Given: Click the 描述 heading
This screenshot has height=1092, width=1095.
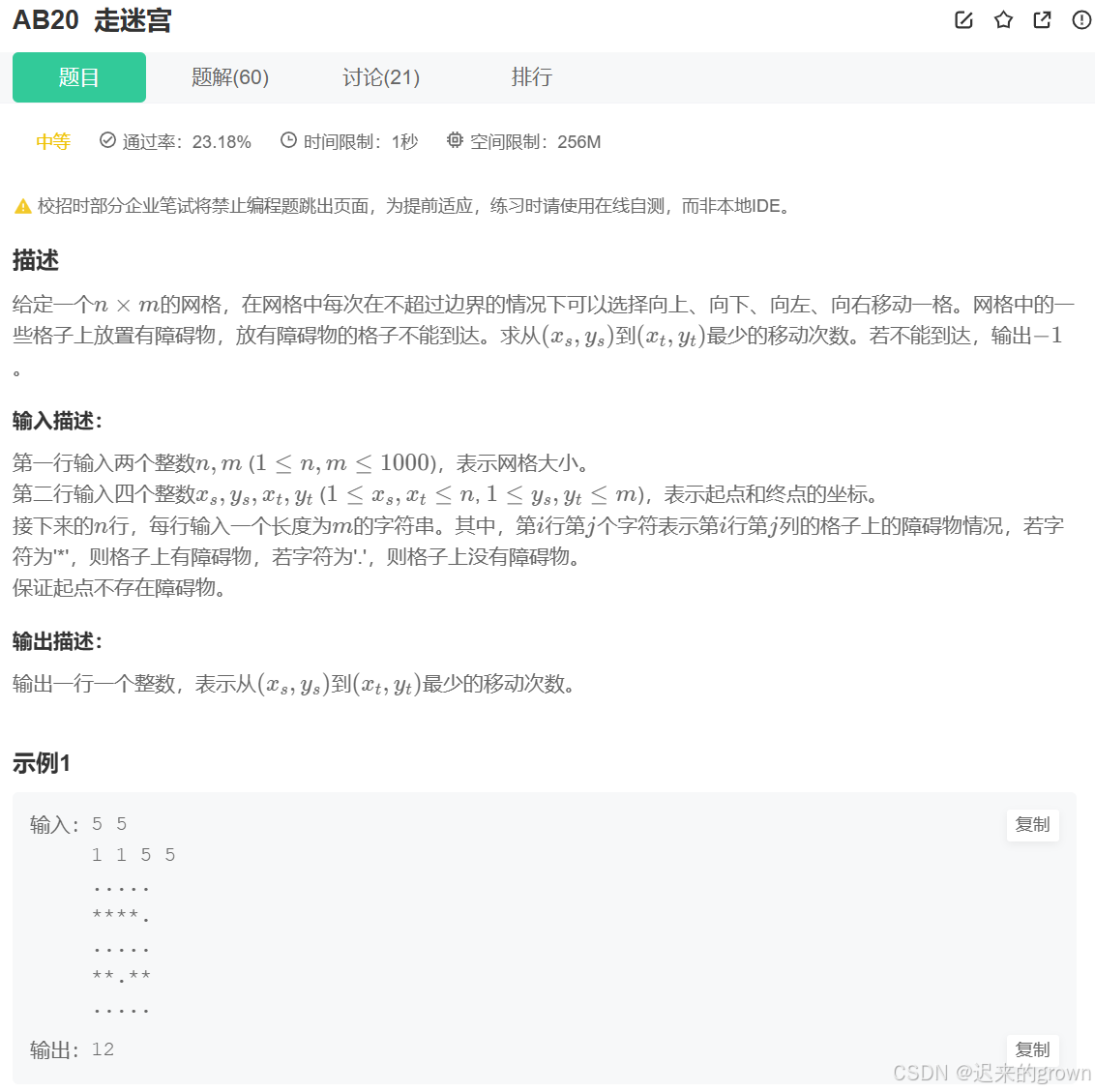Looking at the screenshot, I should pyautogui.click(x=36, y=260).
